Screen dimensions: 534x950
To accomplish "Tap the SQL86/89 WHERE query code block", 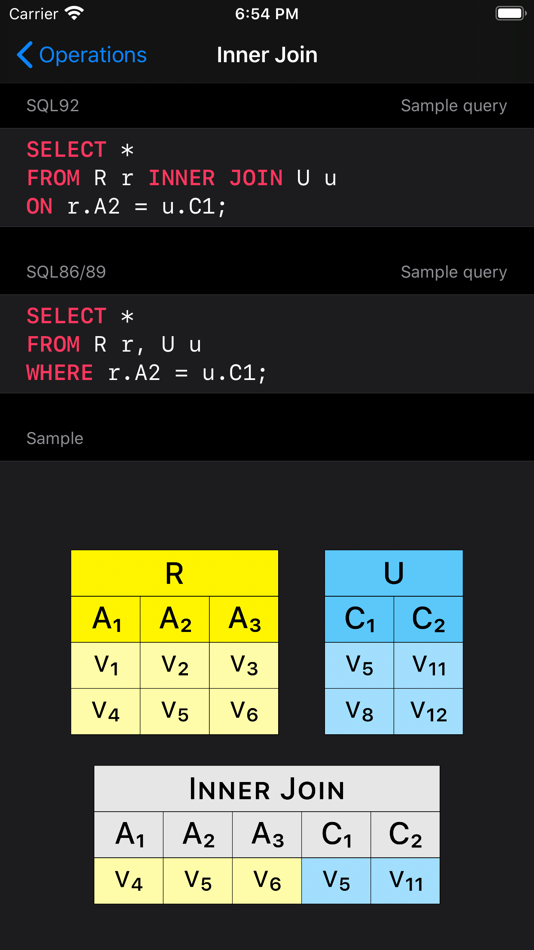I will tap(267, 344).
